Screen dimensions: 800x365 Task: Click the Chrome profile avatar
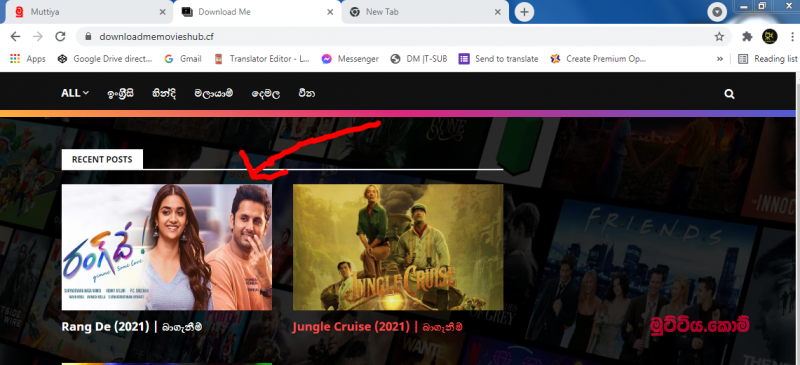[769, 36]
